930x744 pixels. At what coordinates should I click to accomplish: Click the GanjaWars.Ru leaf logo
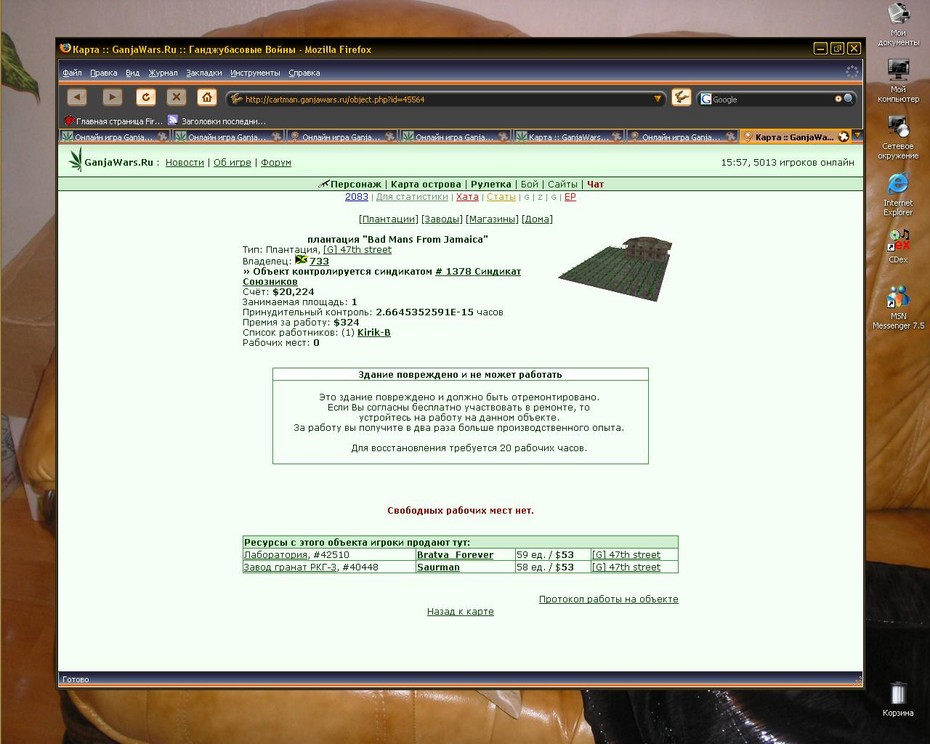(x=76, y=160)
